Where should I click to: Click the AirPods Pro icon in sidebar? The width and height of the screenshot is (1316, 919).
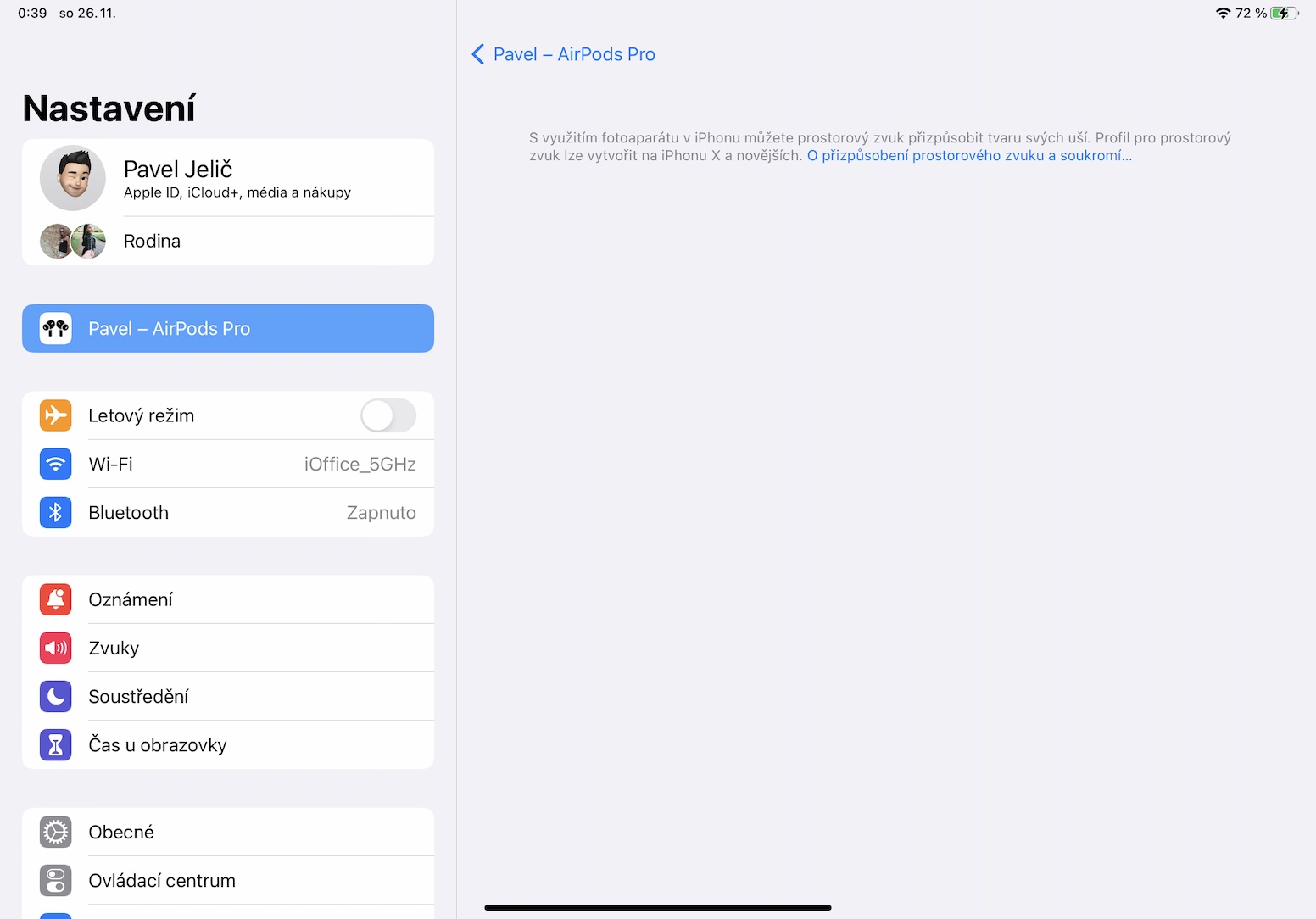click(56, 328)
